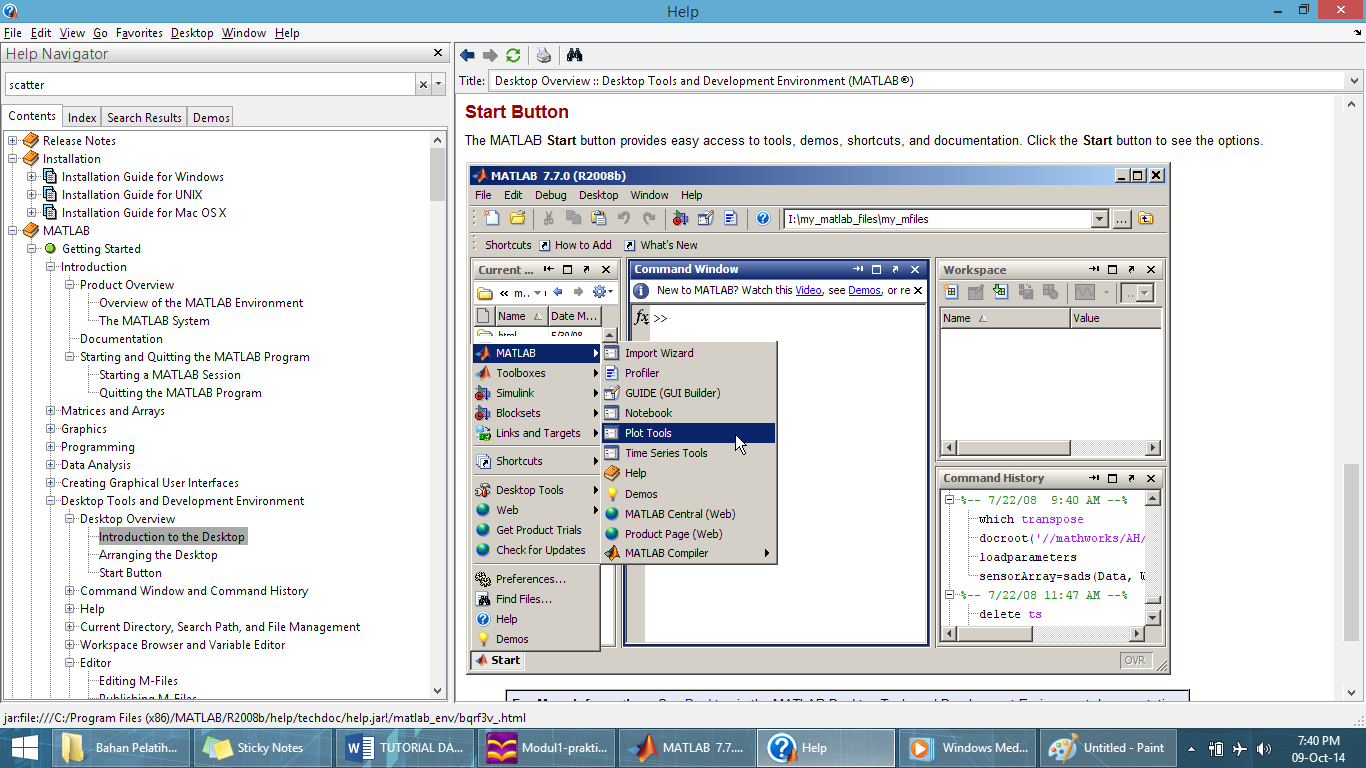Show hidden tray icons with the up arrow
The image size is (1366, 768).
(x=1191, y=748)
